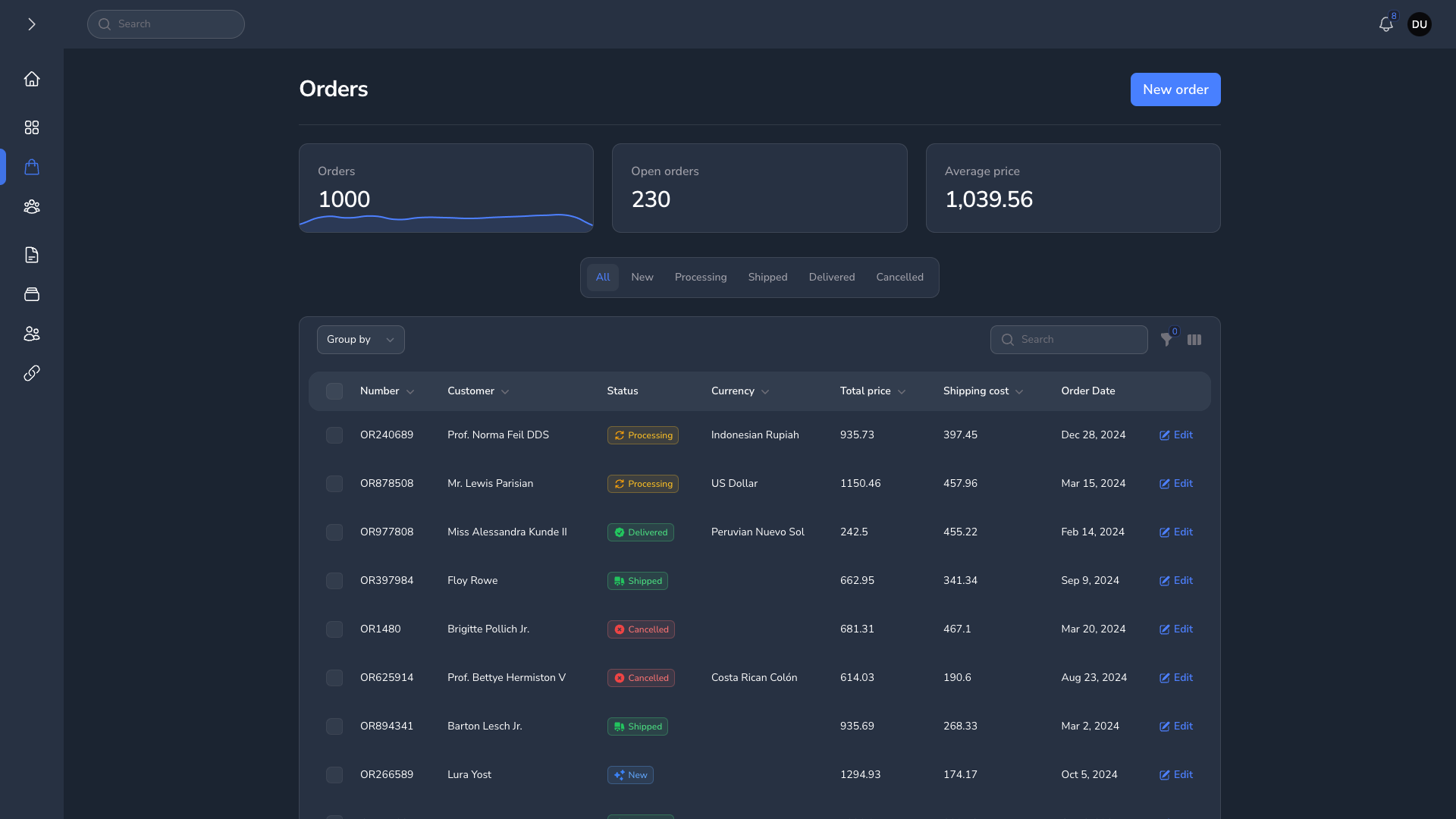The width and height of the screenshot is (1456, 819).
Task: Select the Cancelled status tab
Action: [899, 278]
